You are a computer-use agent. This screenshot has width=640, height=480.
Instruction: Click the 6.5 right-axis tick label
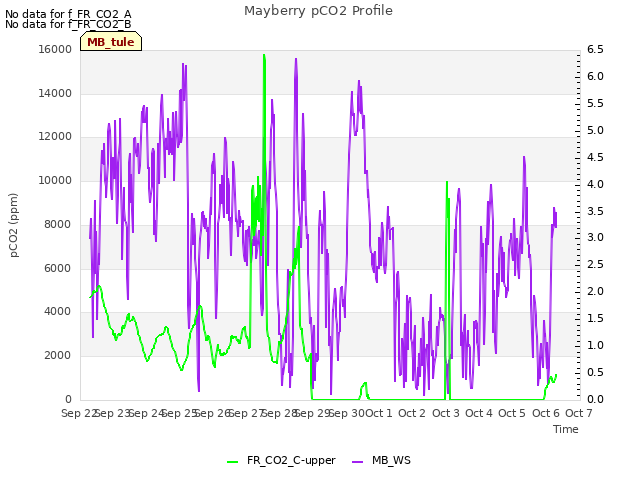595,49
